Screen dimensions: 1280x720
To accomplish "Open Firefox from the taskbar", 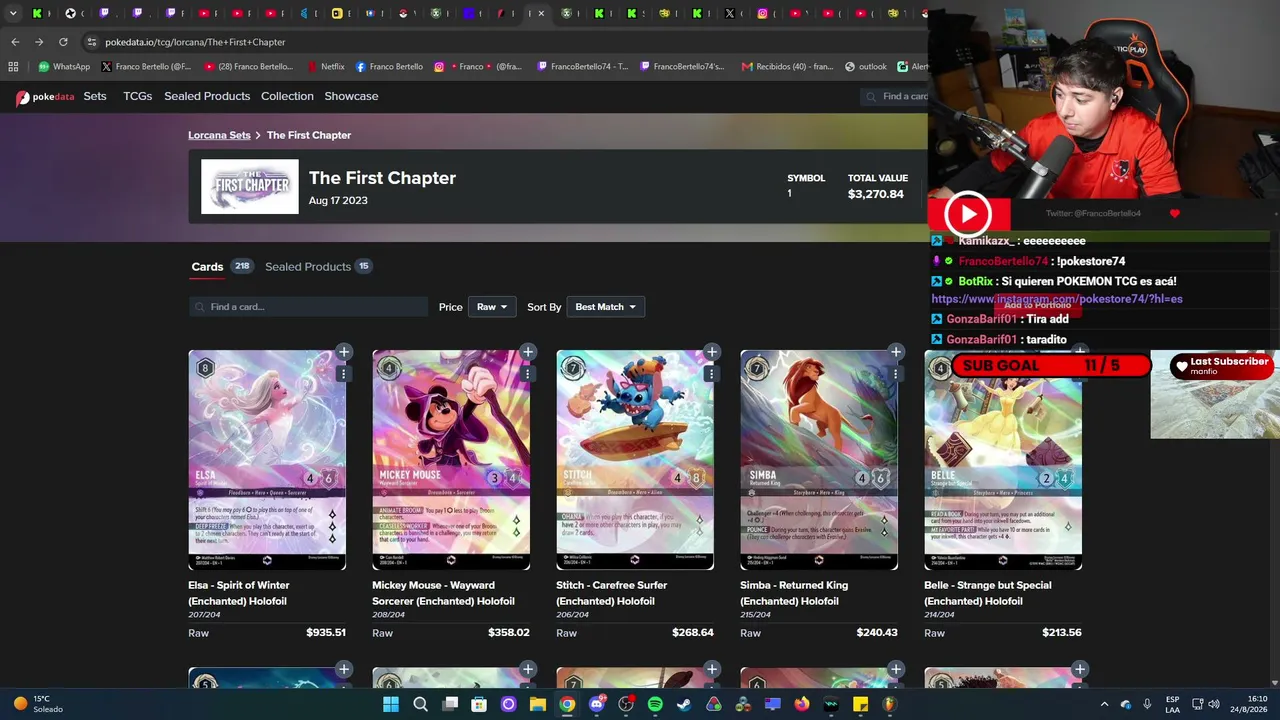I will point(802,704).
